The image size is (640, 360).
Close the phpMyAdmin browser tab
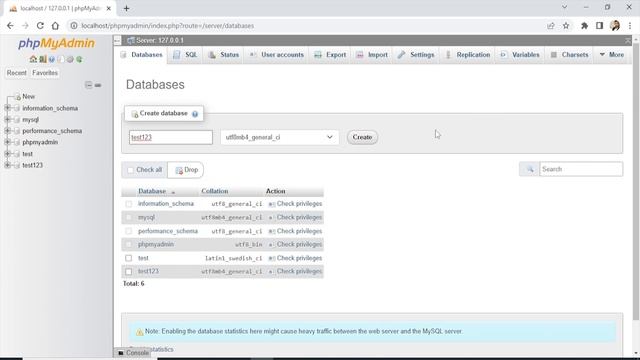(x=109, y=8)
